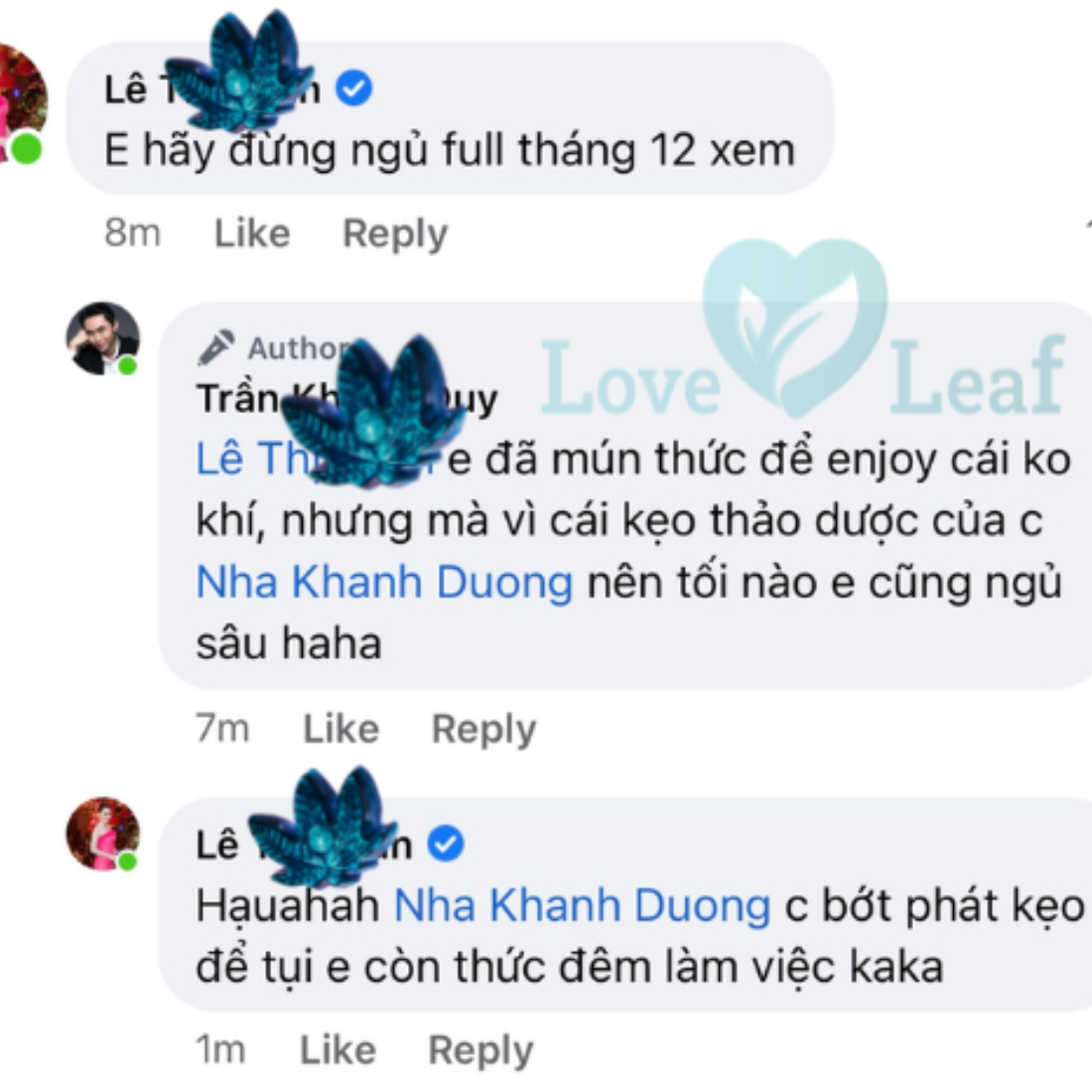
Task: Open the pink dress avatar in last comment
Action: click(x=103, y=834)
